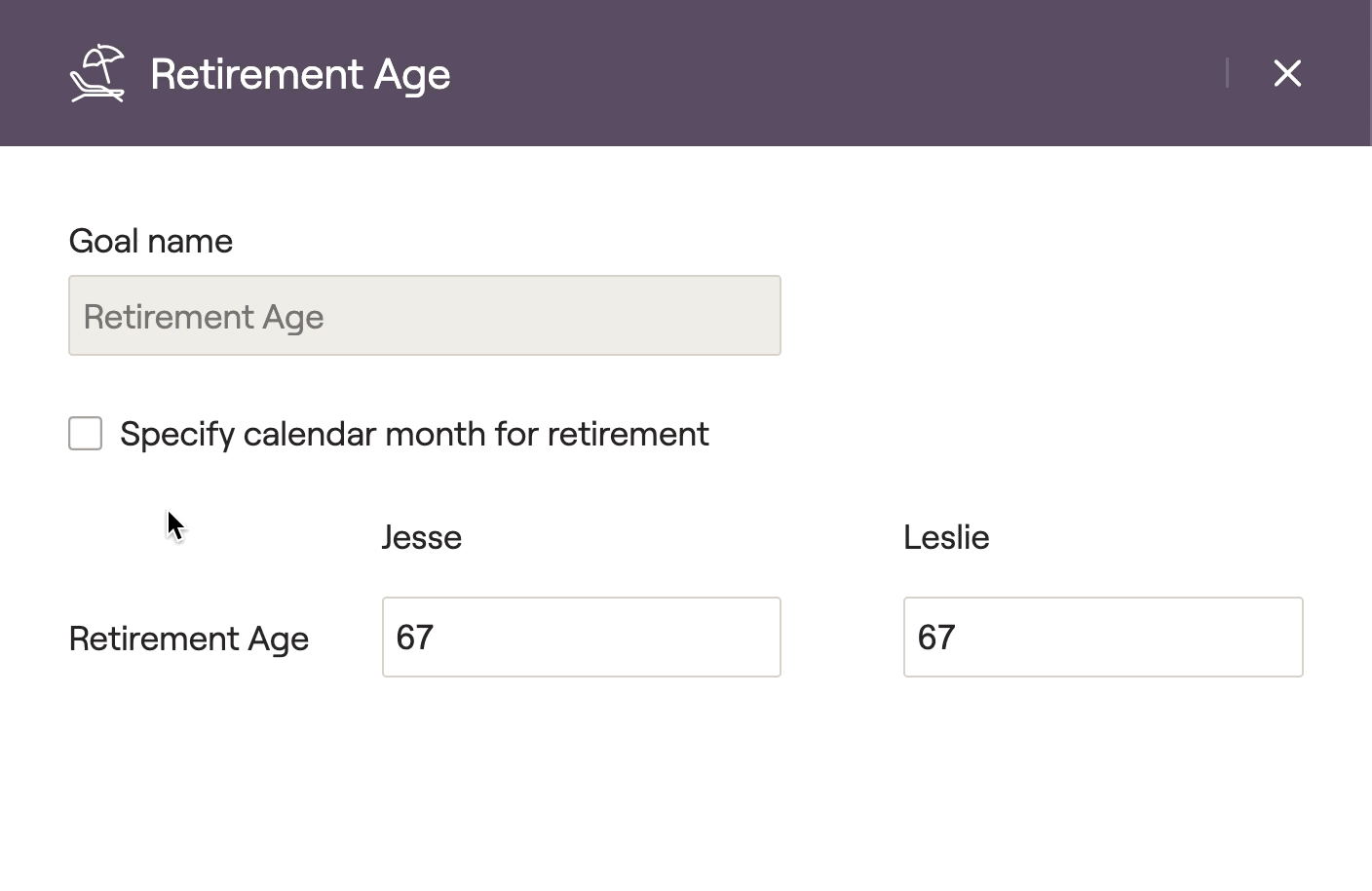
Task: Click the 'Retirement Age' placeholder in Goal name
Action: tap(204, 317)
